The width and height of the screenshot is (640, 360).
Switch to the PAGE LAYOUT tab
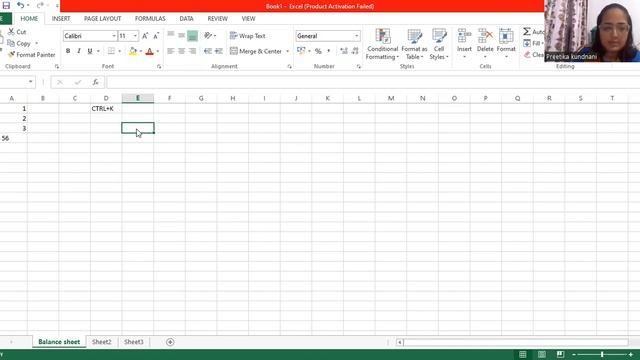tap(102, 19)
